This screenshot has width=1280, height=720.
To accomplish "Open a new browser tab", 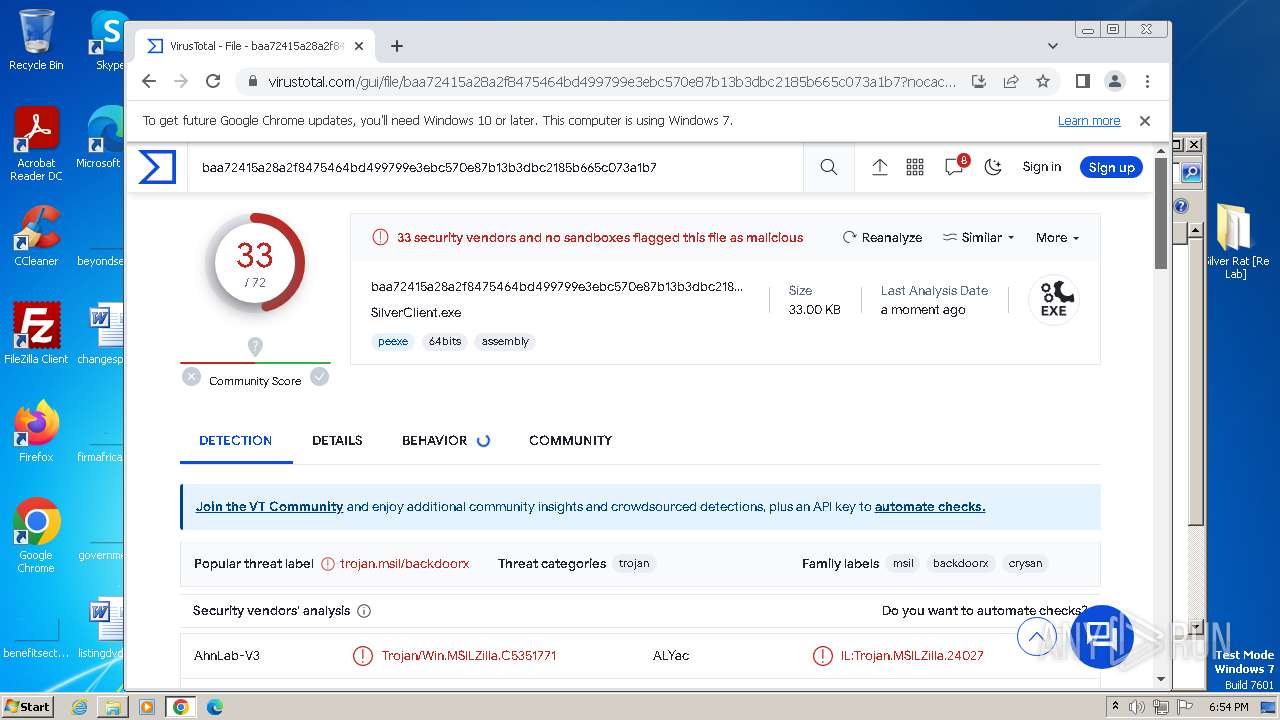I will pos(397,46).
